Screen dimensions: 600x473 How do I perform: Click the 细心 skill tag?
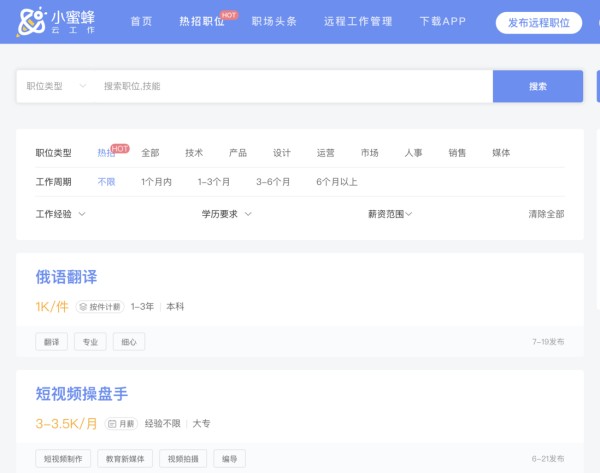click(129, 342)
